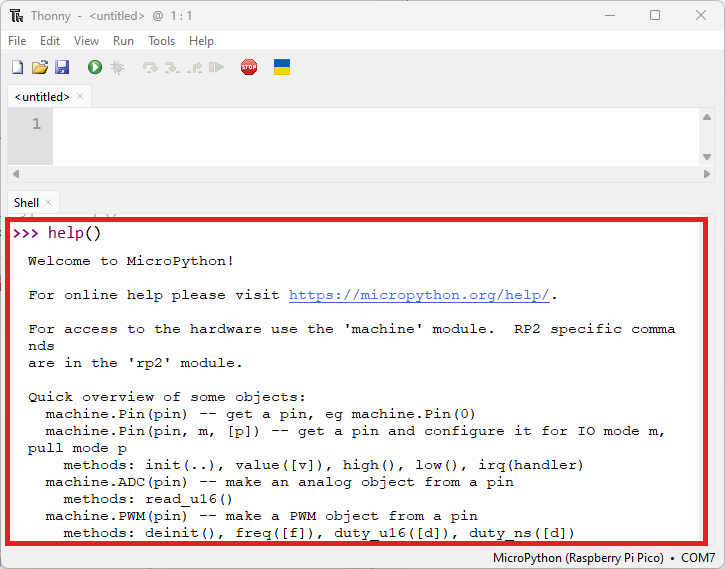Image resolution: width=725 pixels, height=569 pixels.
Task: Save file with floppy disk icon
Action: [62, 67]
